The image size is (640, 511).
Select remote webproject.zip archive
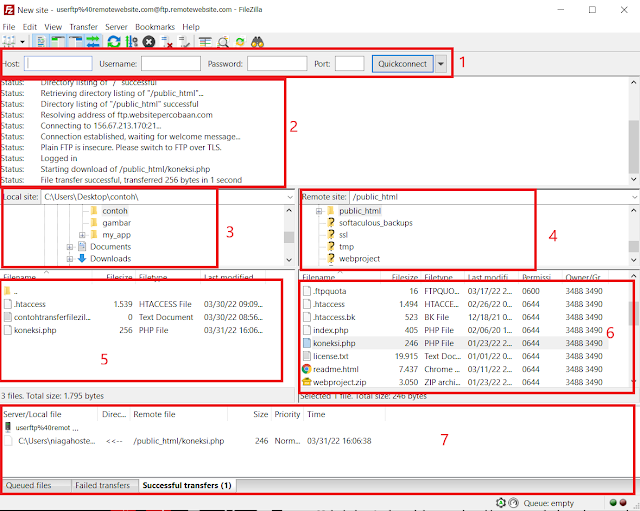pos(340,382)
